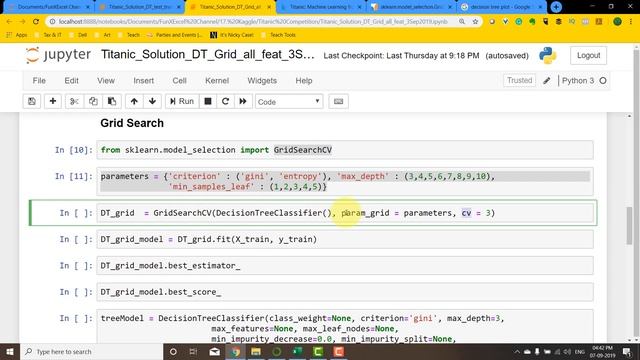Open It's Nicky Case bookmark
This screenshot has height=360, width=640.
tap(232, 35)
